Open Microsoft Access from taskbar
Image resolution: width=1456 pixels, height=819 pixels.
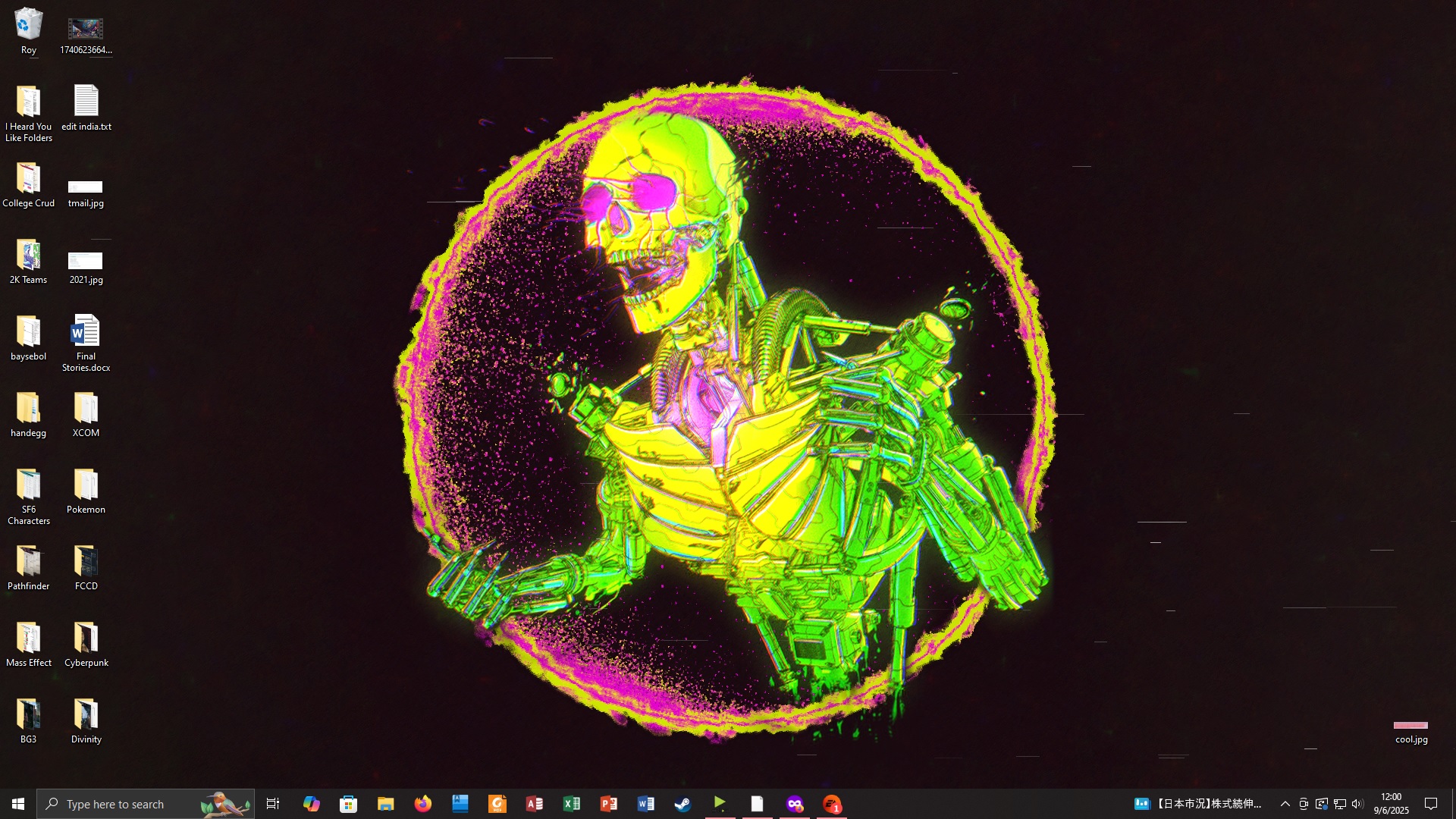click(535, 804)
